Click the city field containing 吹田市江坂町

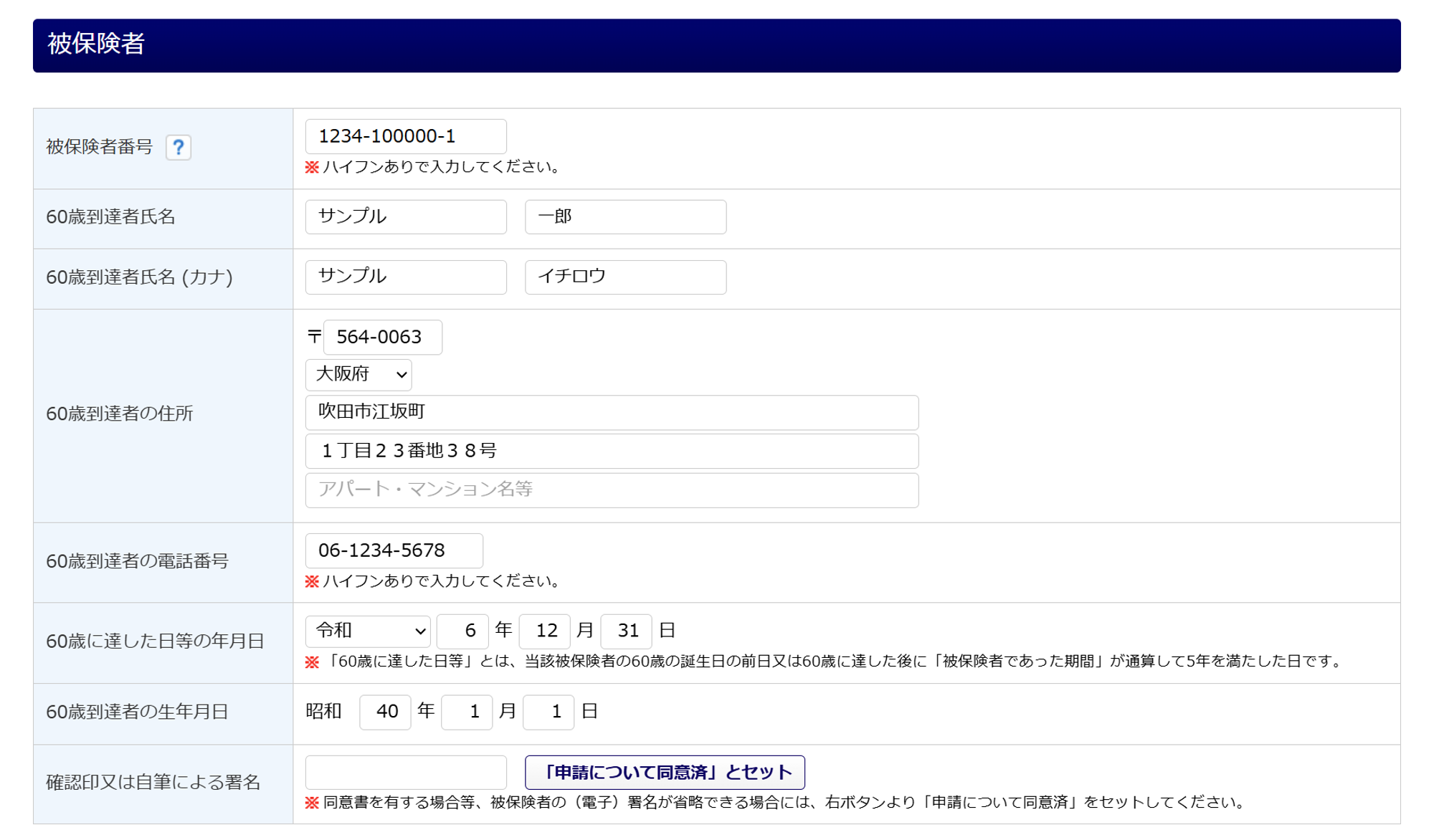pos(612,412)
